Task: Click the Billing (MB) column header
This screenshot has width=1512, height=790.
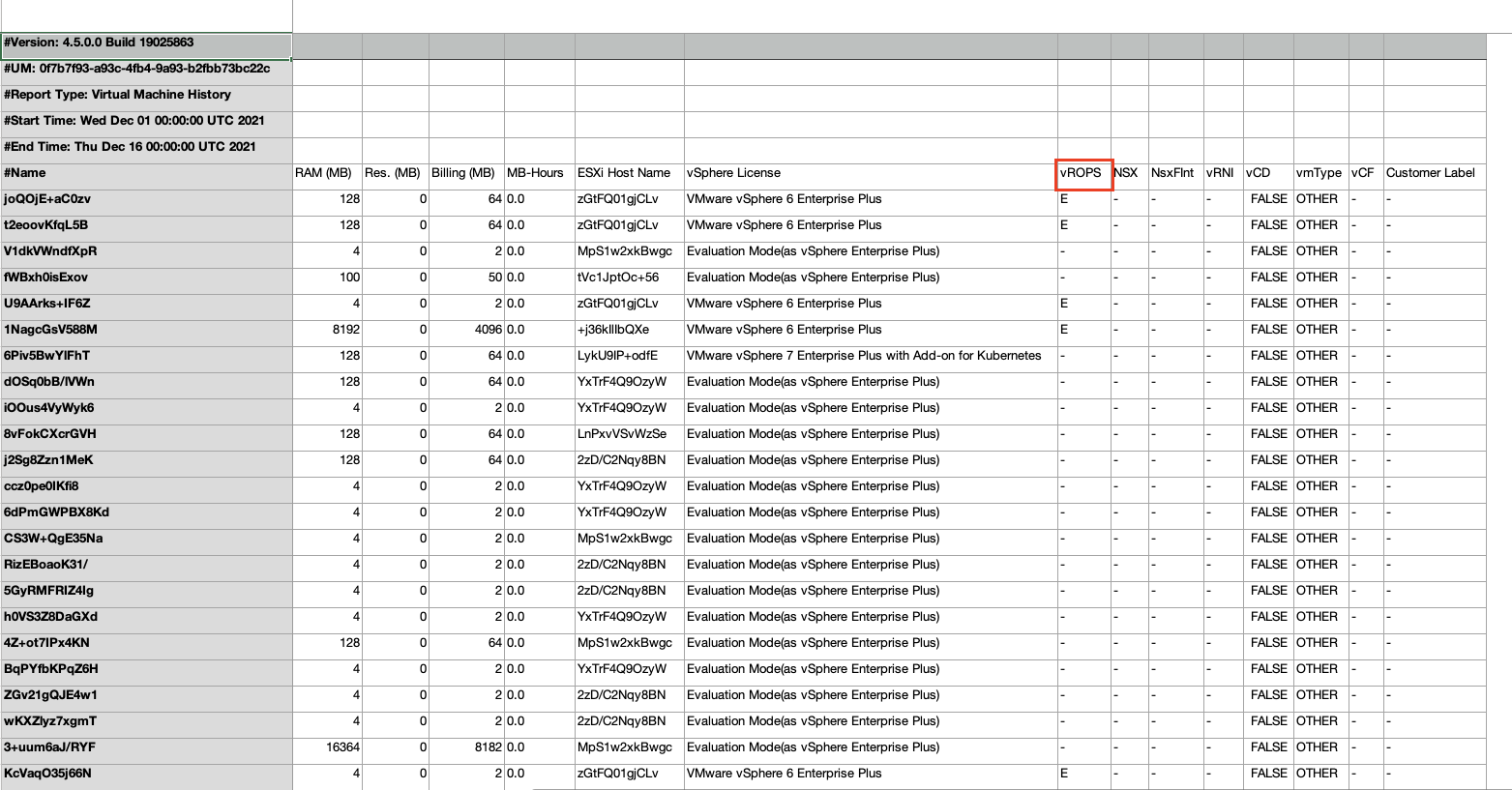Action: [x=466, y=174]
